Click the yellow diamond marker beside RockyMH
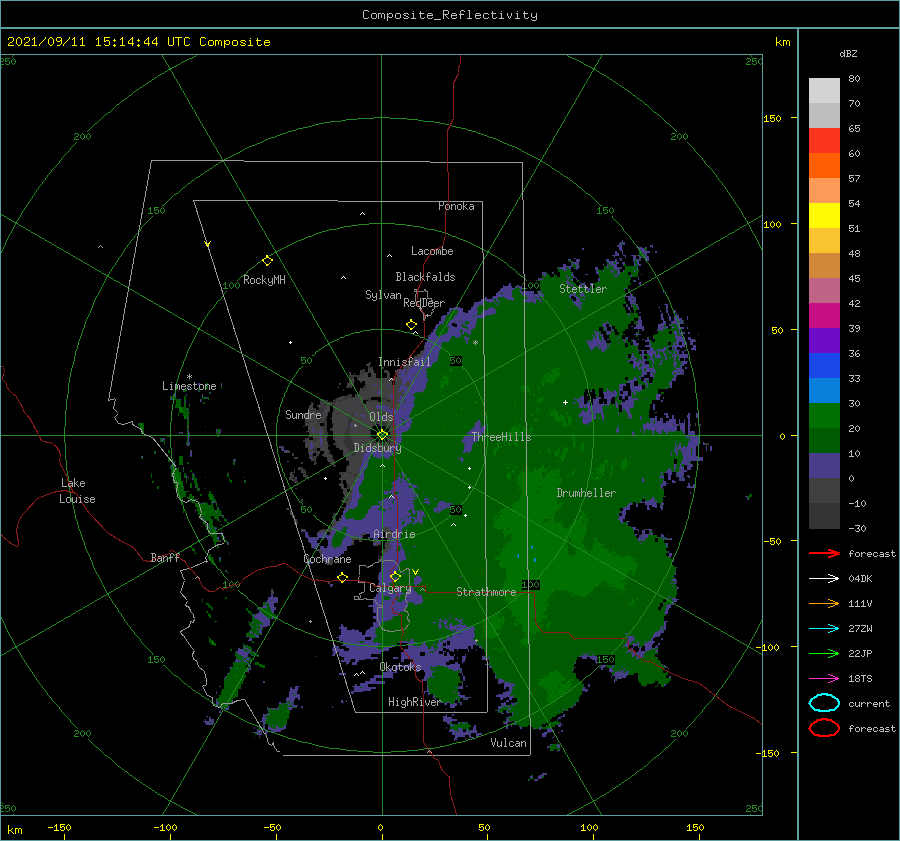Screen dimensions: 900x841 pyautogui.click(x=267, y=261)
